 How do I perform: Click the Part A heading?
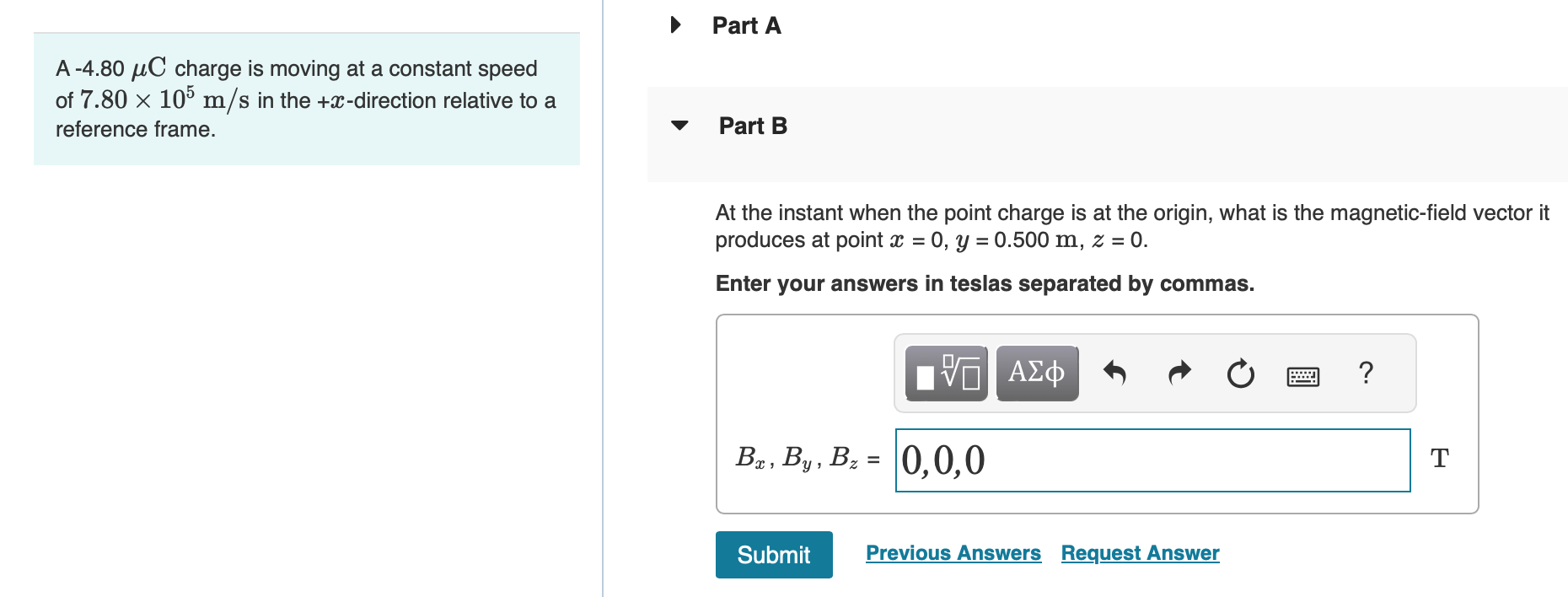click(x=745, y=25)
